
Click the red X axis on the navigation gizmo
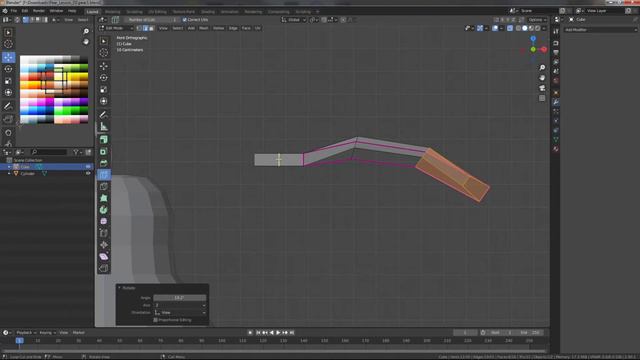[x=544, y=49]
